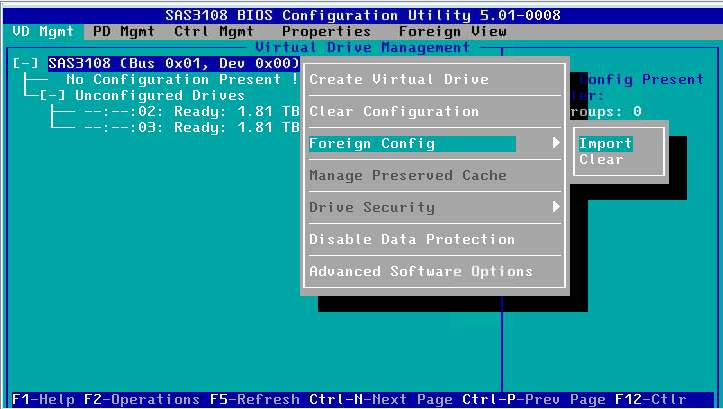Viewport: 723px width, 409px height.
Task: Collapse the SAS3108 controller tree node
Action: click(x=26, y=63)
